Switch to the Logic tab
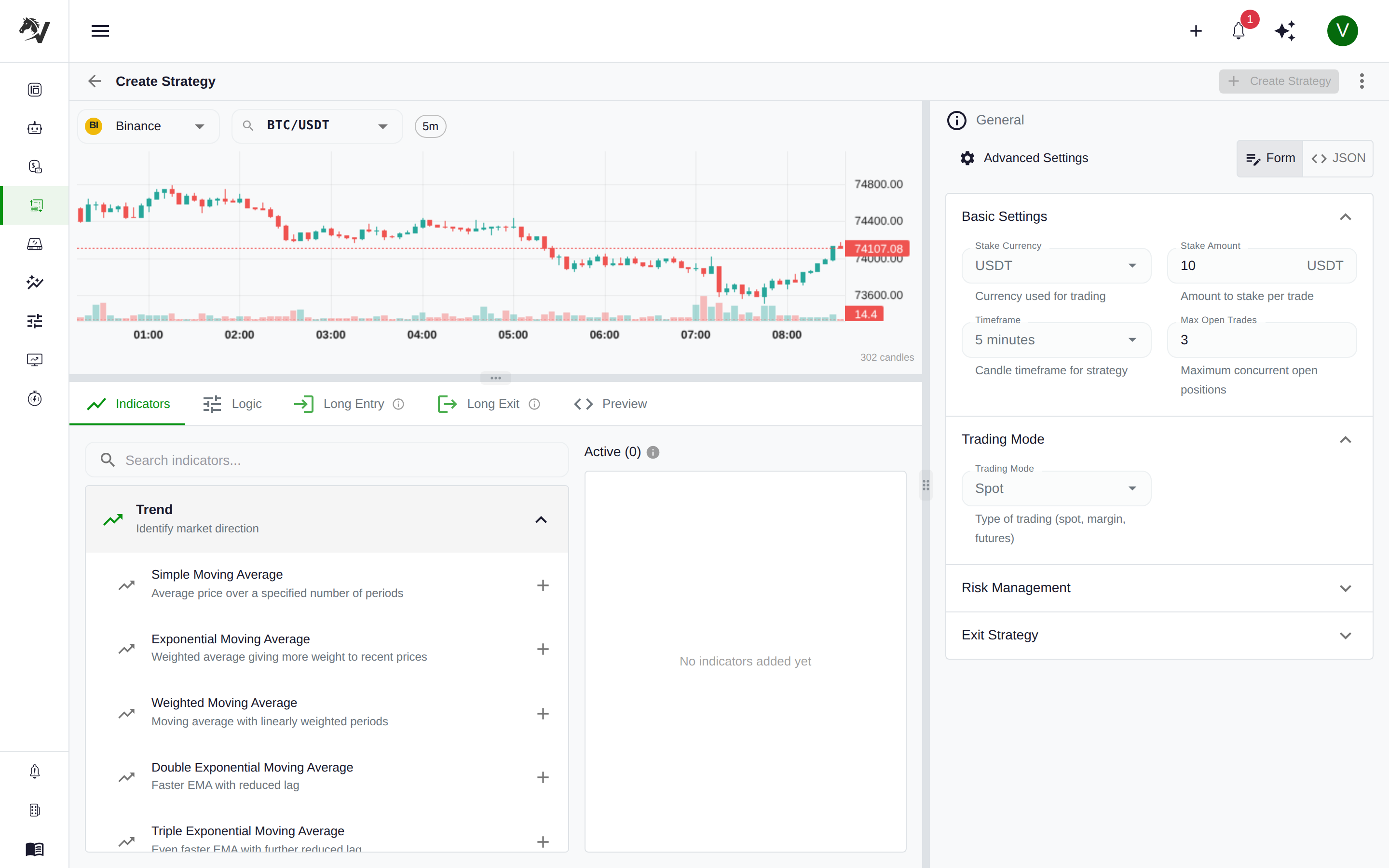This screenshot has width=1389, height=868. (232, 404)
